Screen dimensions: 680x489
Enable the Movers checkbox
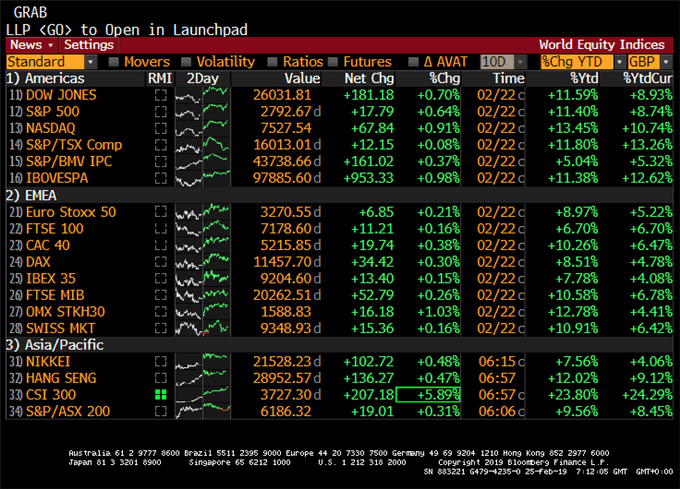pyautogui.click(x=114, y=62)
